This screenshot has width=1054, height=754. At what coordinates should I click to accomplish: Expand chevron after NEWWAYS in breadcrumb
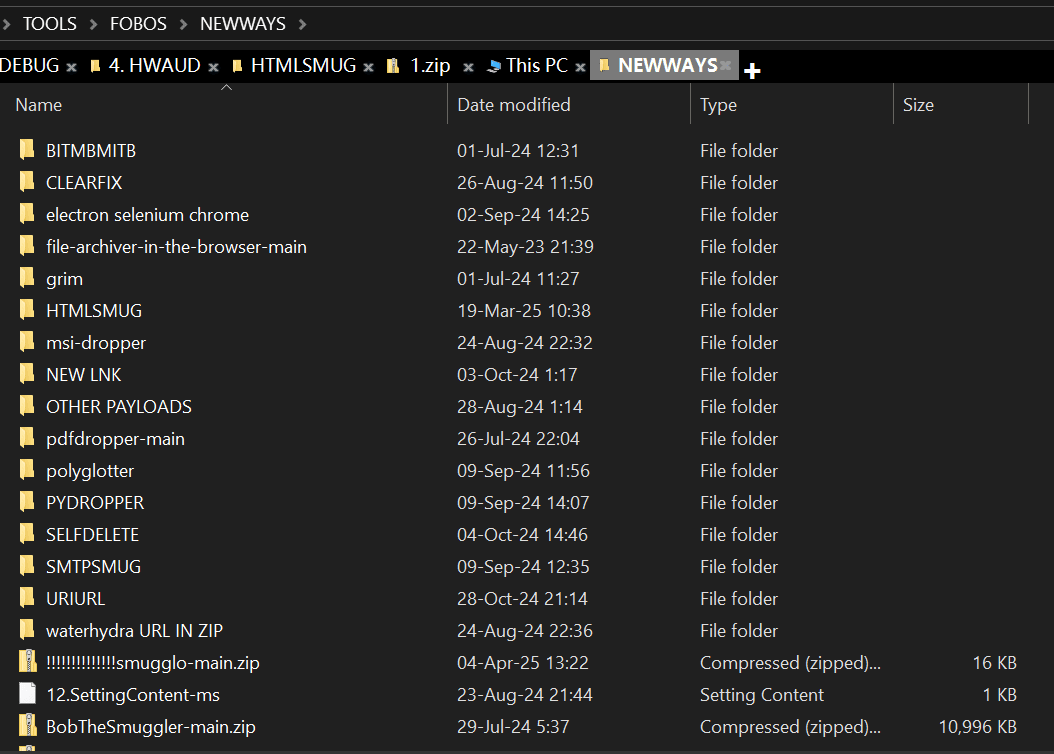point(302,24)
